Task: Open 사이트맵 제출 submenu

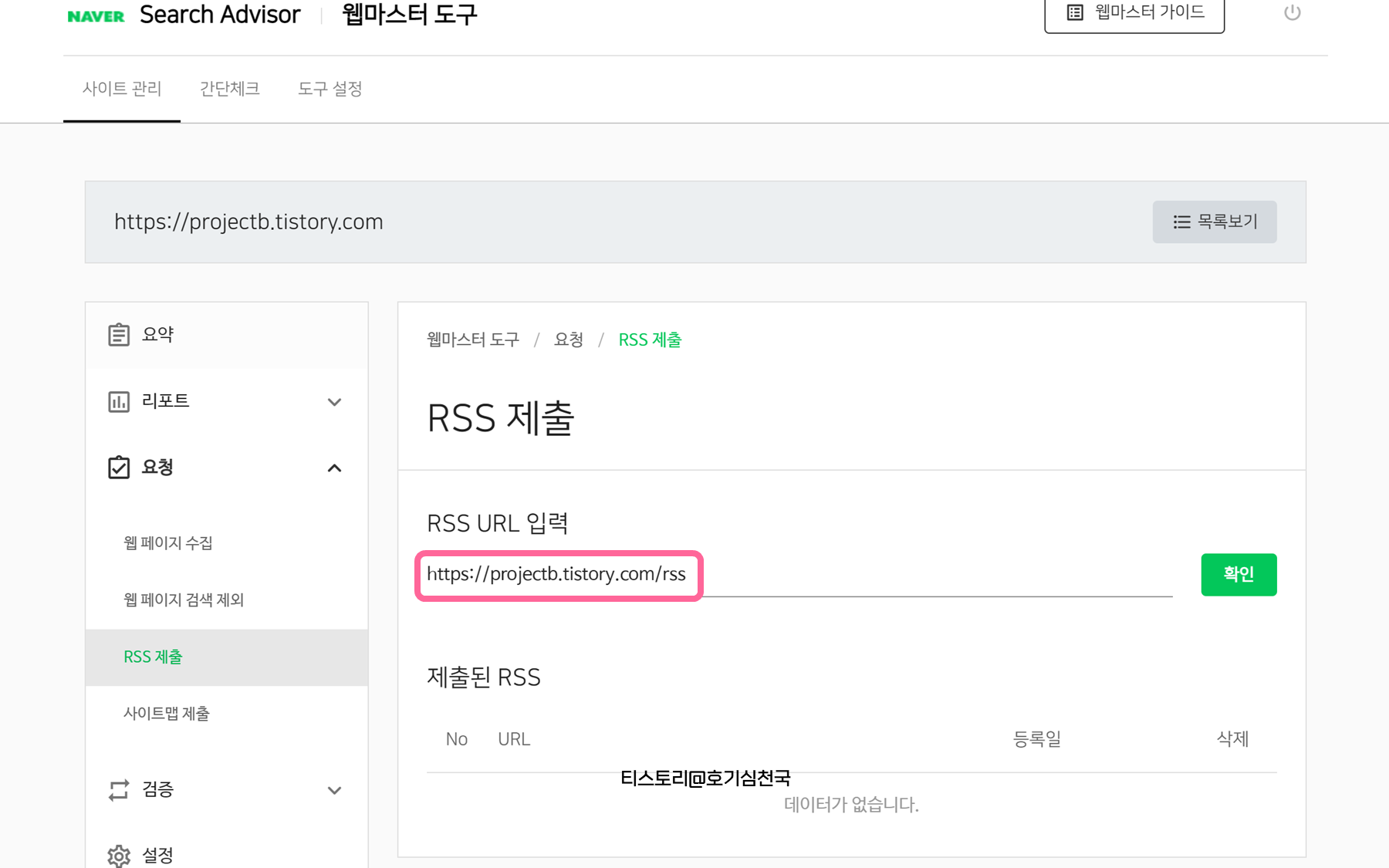Action: click(x=167, y=714)
